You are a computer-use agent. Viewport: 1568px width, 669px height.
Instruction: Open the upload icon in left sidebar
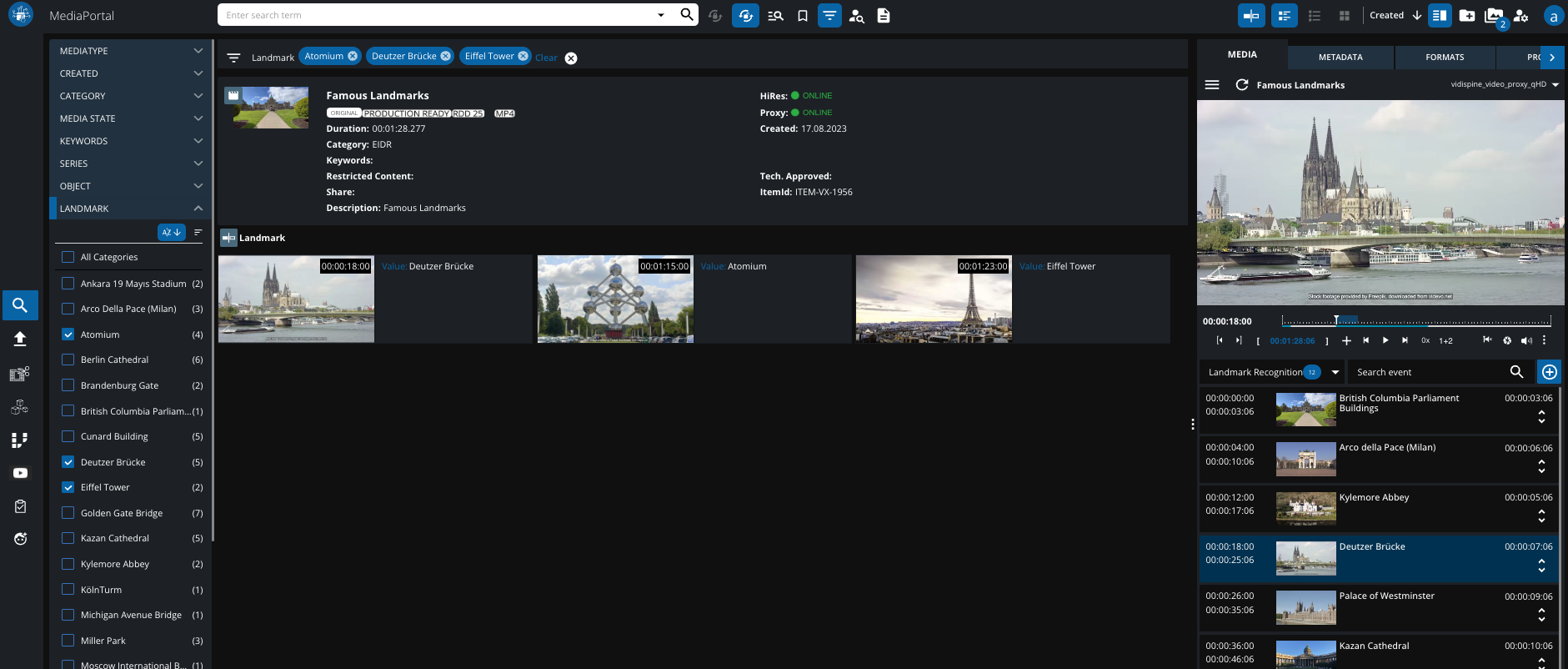pyautogui.click(x=20, y=339)
